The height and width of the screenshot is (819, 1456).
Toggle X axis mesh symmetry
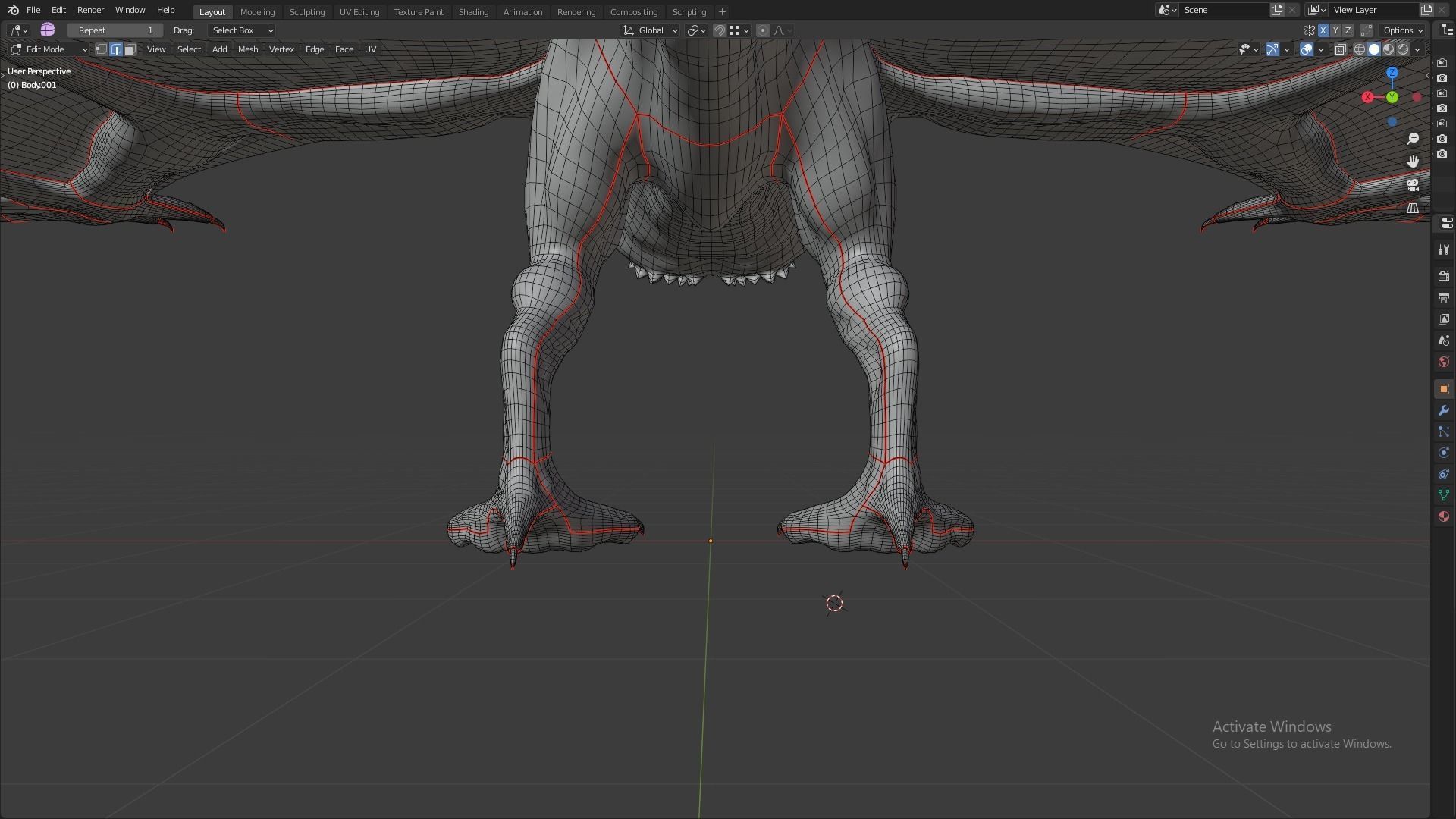click(x=1323, y=30)
